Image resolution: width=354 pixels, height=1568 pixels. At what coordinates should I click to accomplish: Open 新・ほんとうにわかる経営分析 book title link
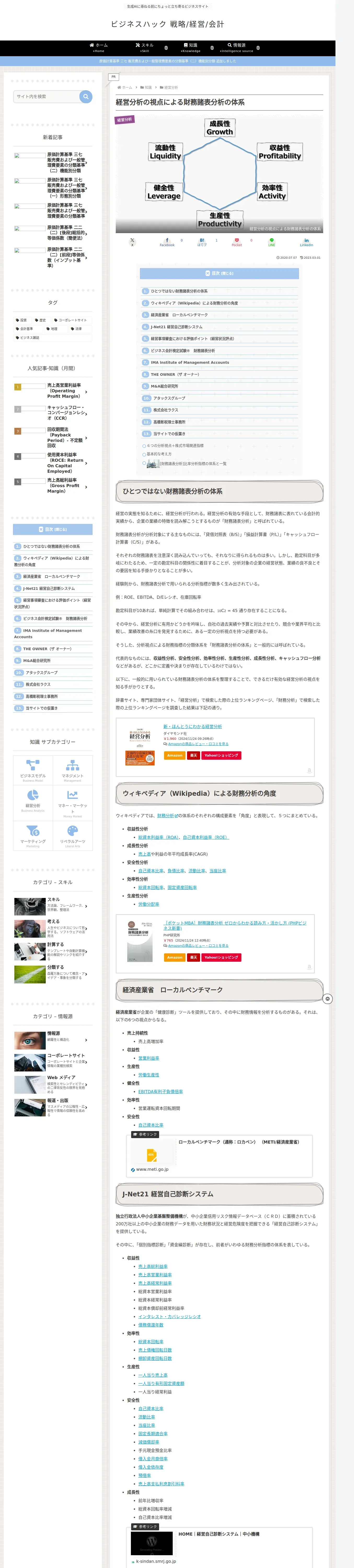pyautogui.click(x=192, y=726)
